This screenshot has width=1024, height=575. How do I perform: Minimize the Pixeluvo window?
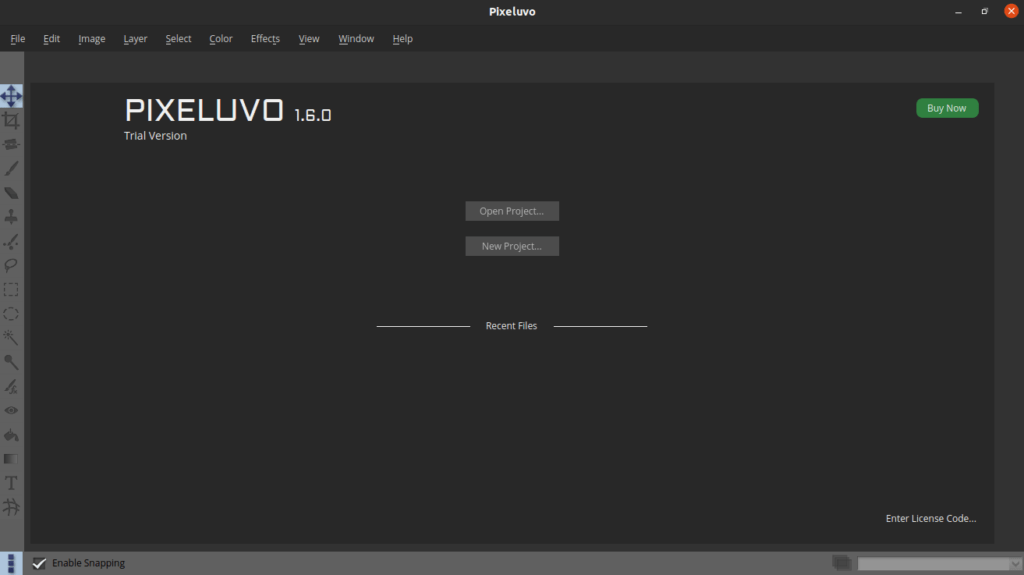coord(958,12)
